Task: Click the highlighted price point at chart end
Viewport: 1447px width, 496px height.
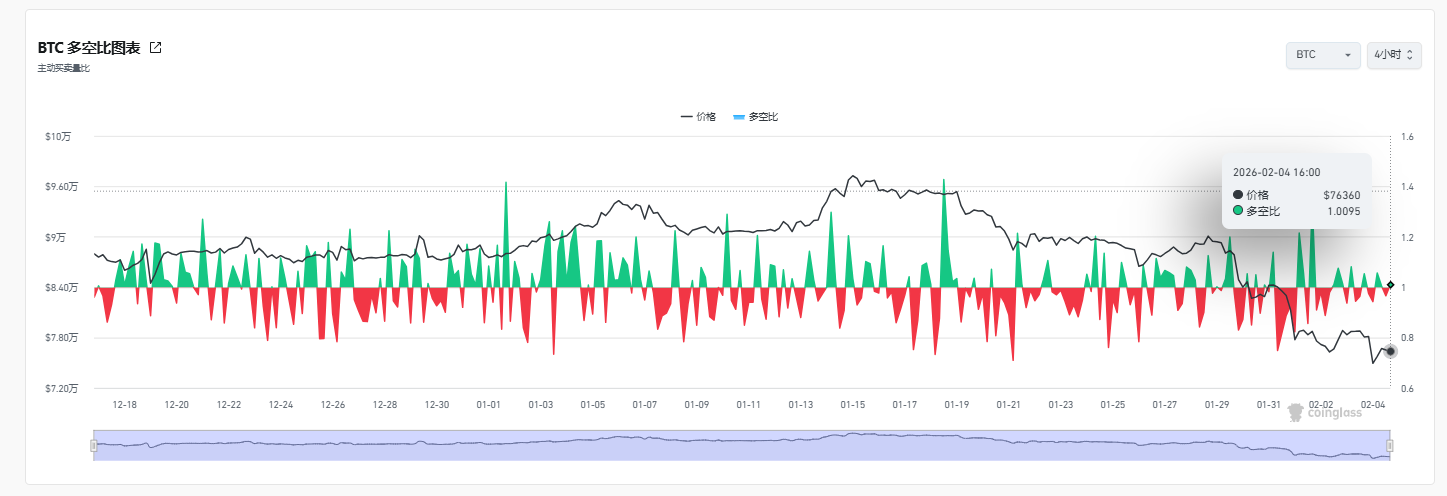Action: pyautogui.click(x=1390, y=351)
